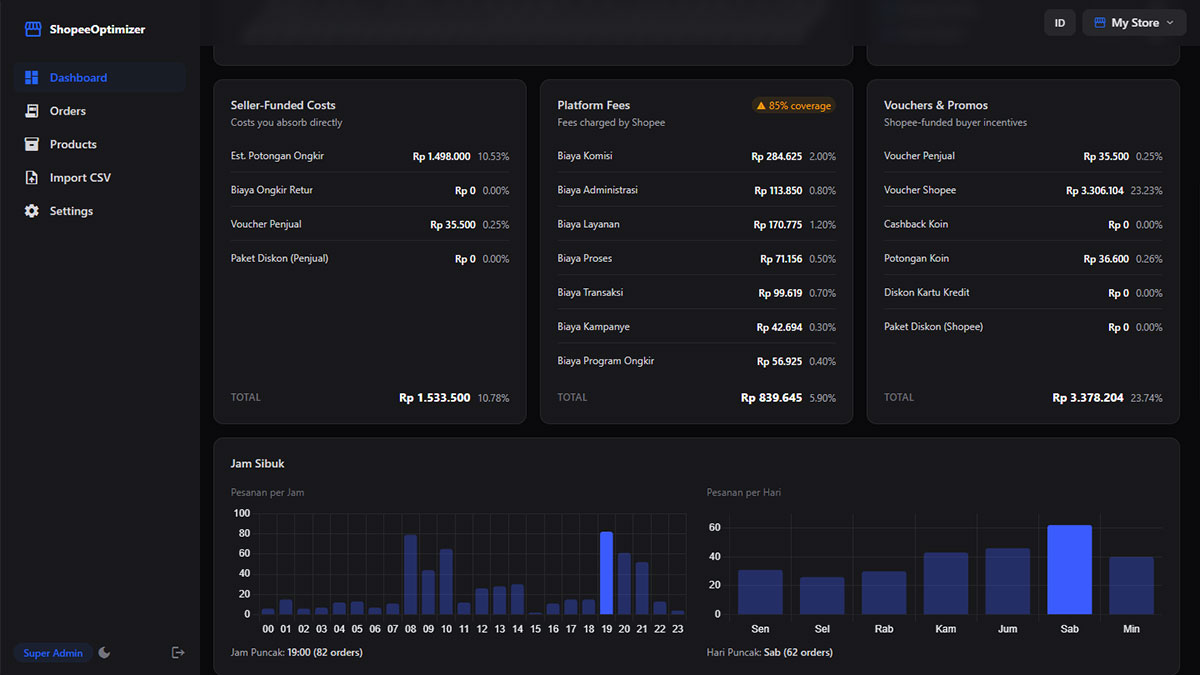Click the hour 08 bar in chart
The width and height of the screenshot is (1200, 675).
point(410,574)
